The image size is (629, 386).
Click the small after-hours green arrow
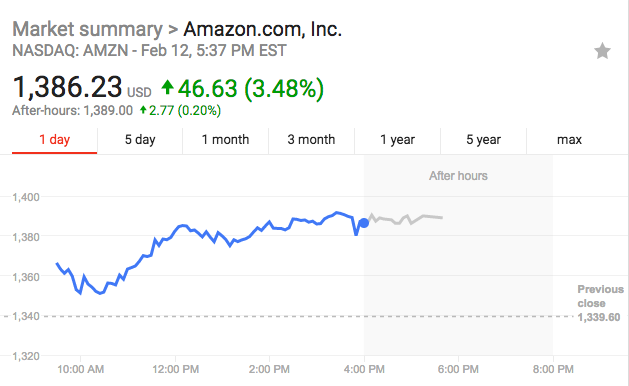point(143,109)
